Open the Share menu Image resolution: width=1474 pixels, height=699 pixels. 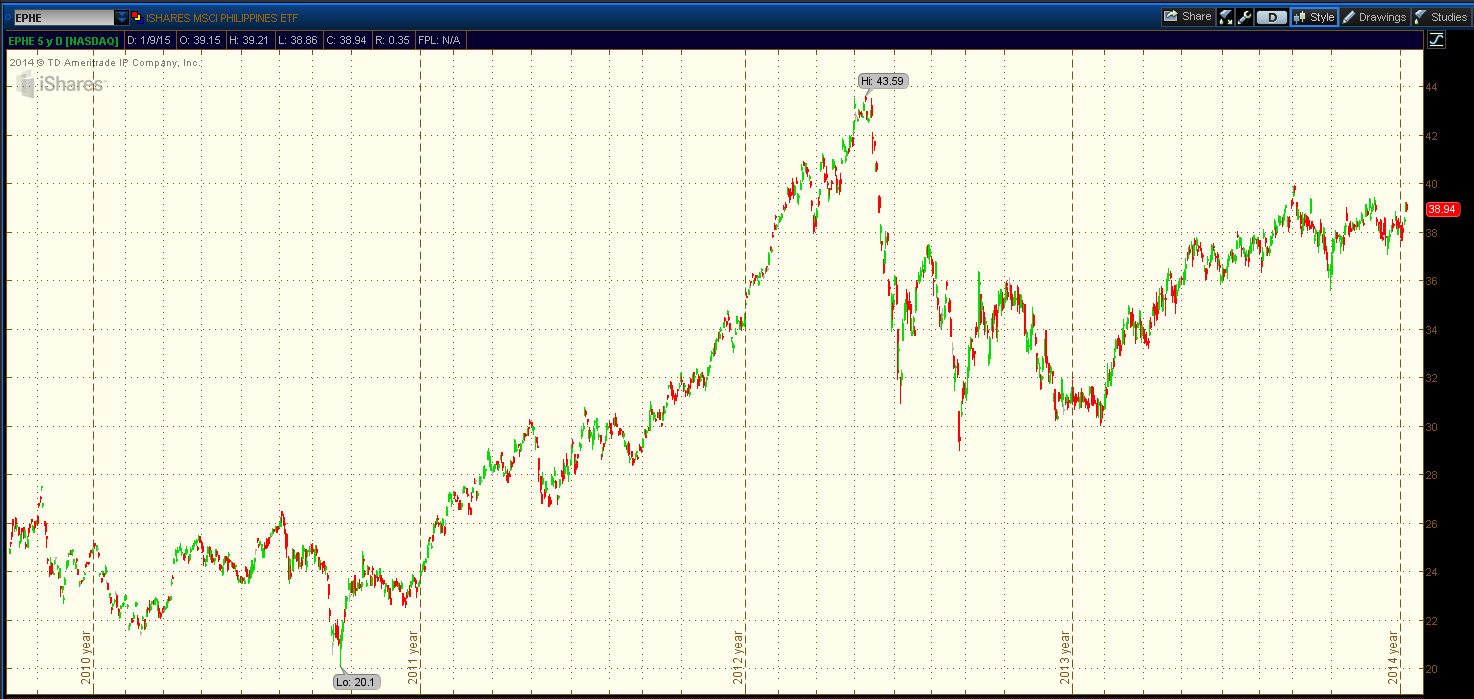pos(1187,17)
